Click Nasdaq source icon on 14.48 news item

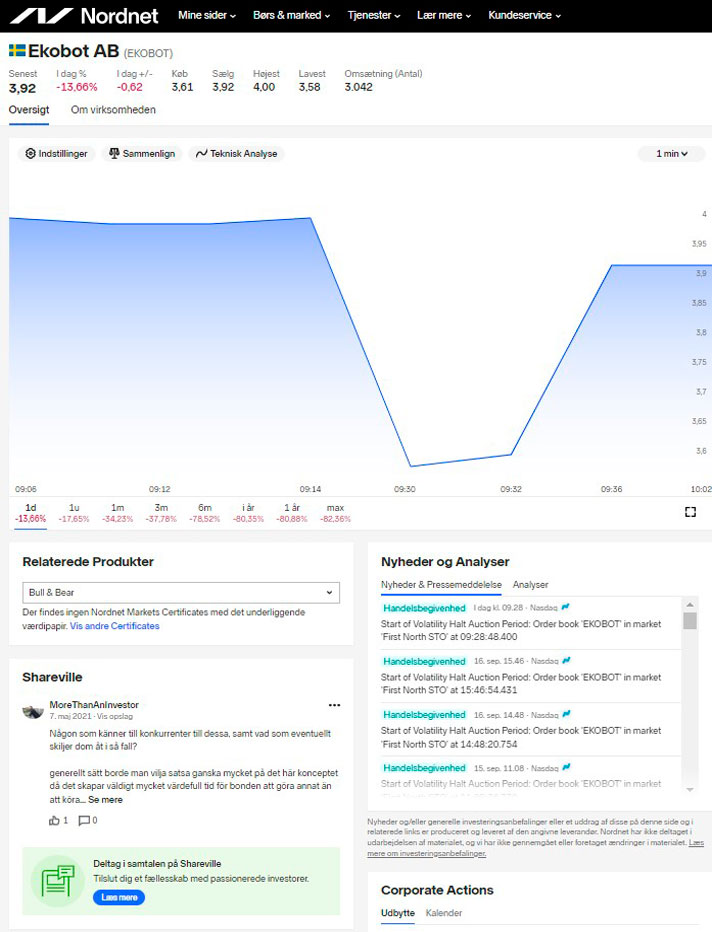[566, 714]
